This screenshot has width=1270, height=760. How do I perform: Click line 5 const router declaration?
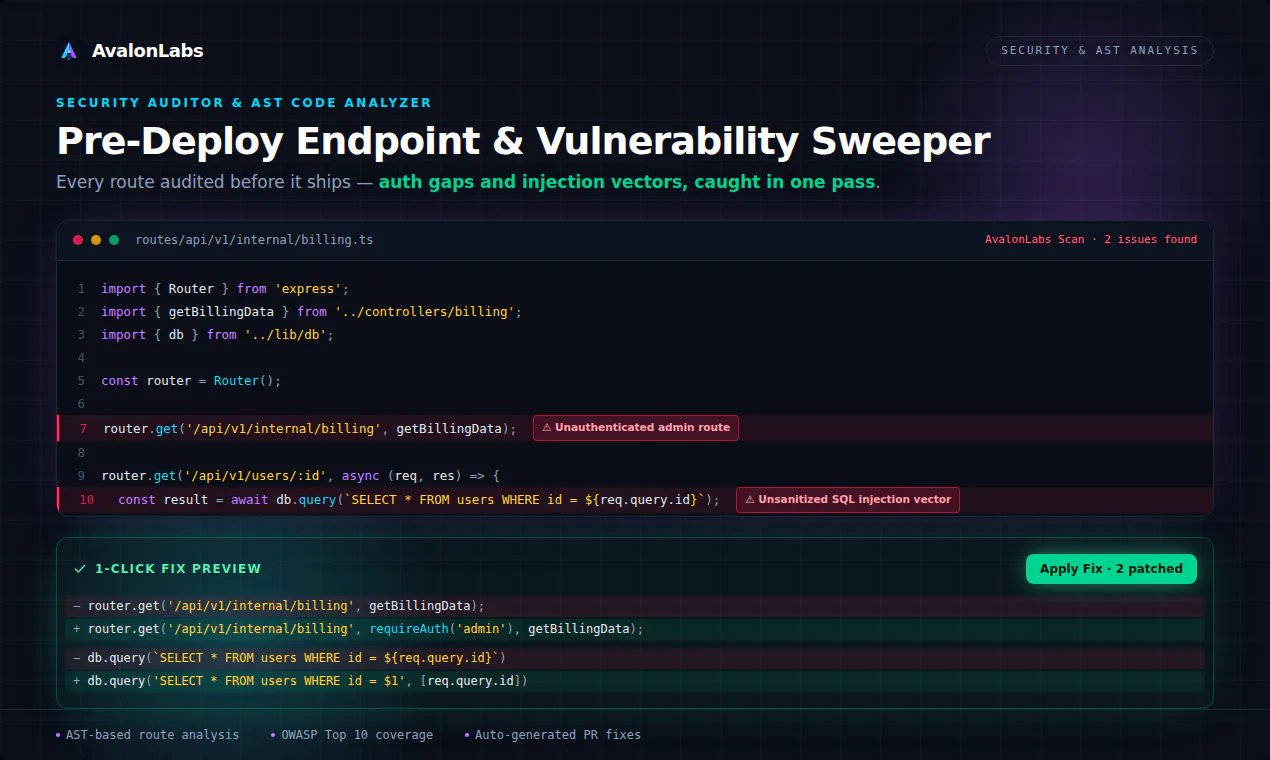(191, 381)
